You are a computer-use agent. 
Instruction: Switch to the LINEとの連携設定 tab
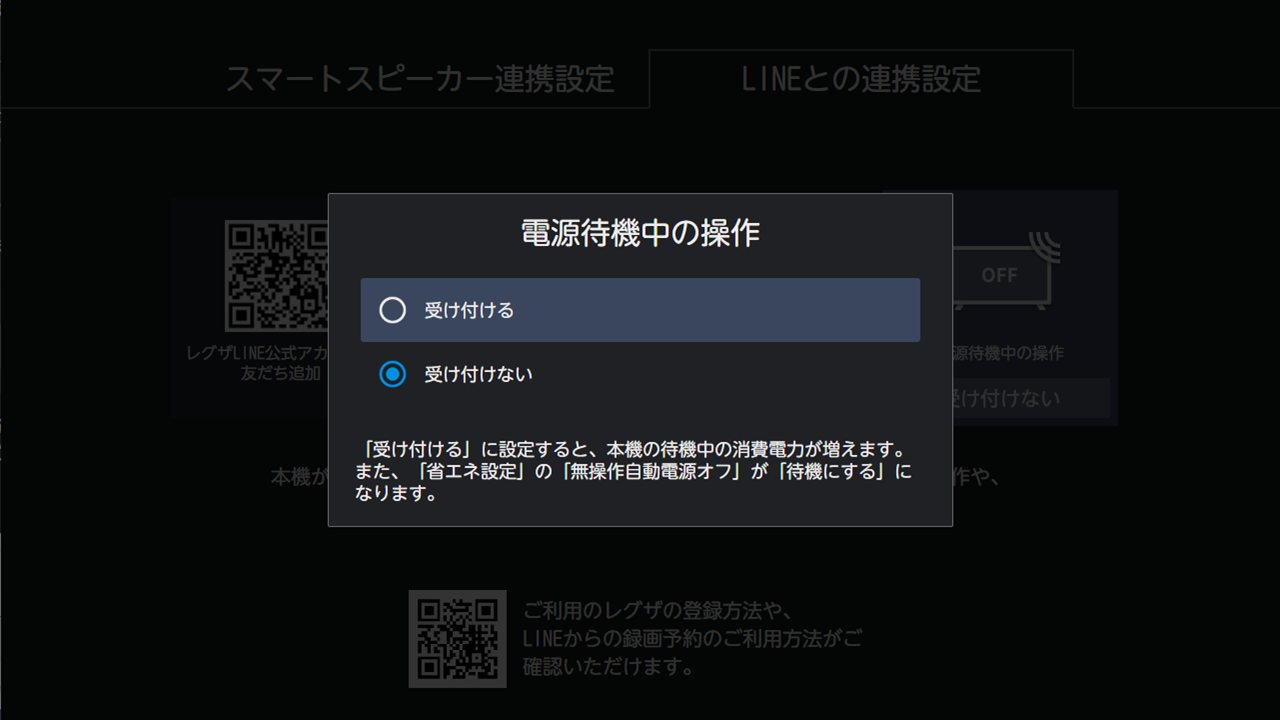tap(860, 80)
